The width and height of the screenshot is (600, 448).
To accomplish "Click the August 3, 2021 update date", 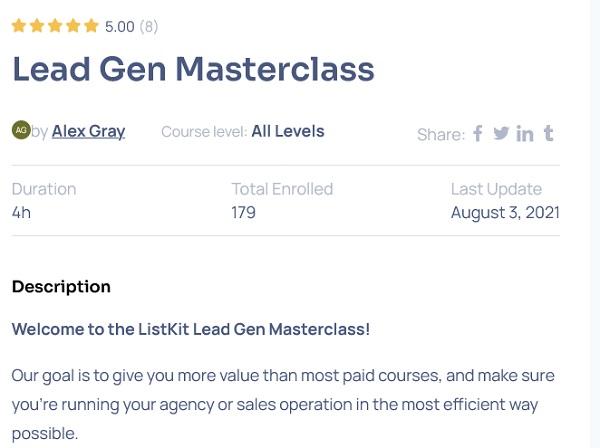I will (505, 212).
